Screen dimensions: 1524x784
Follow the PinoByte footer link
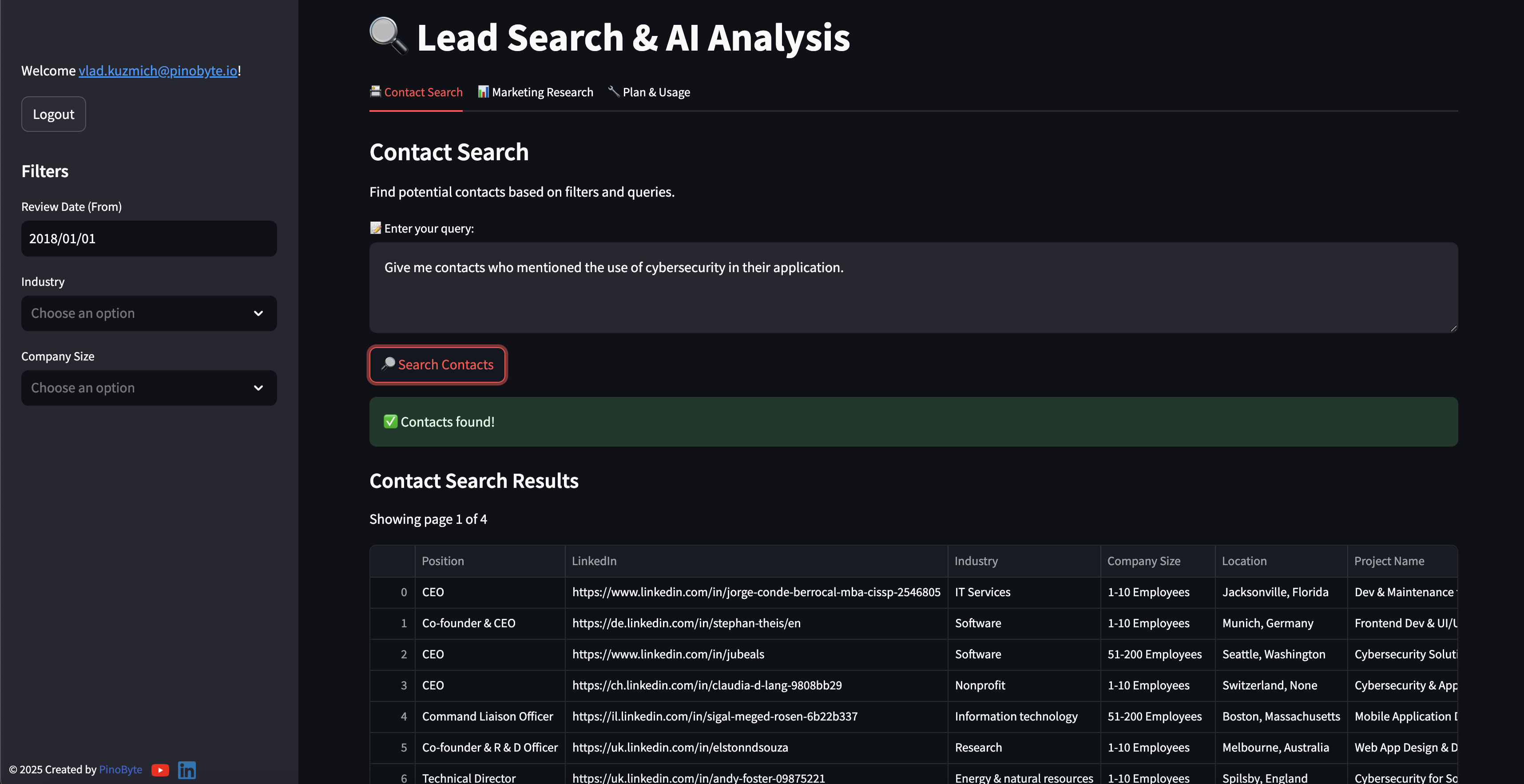point(121,769)
